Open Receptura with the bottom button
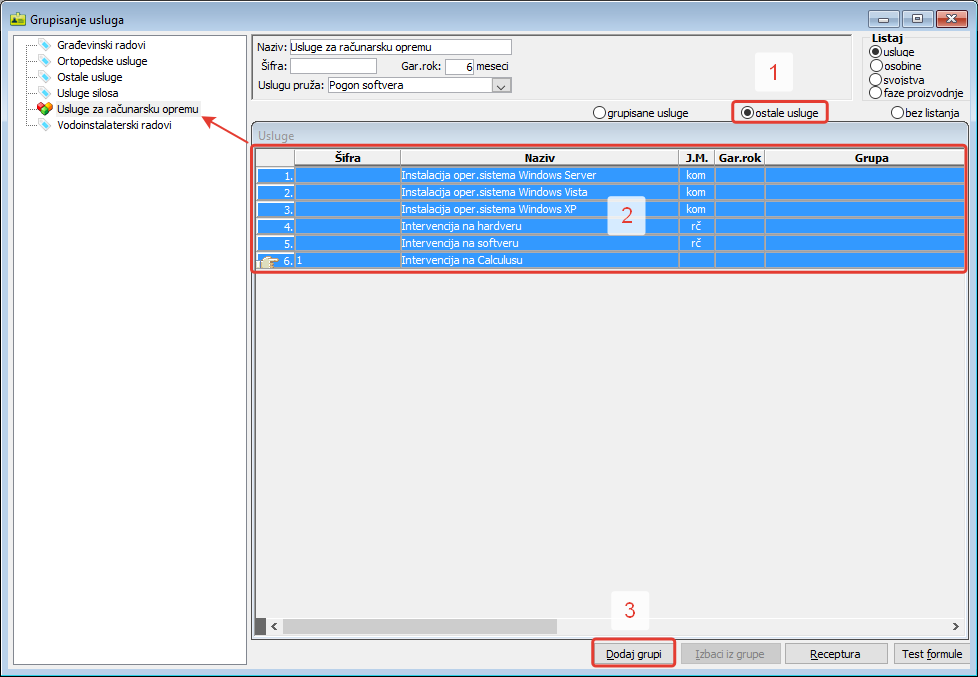The height and width of the screenshot is (677, 978). 836,654
